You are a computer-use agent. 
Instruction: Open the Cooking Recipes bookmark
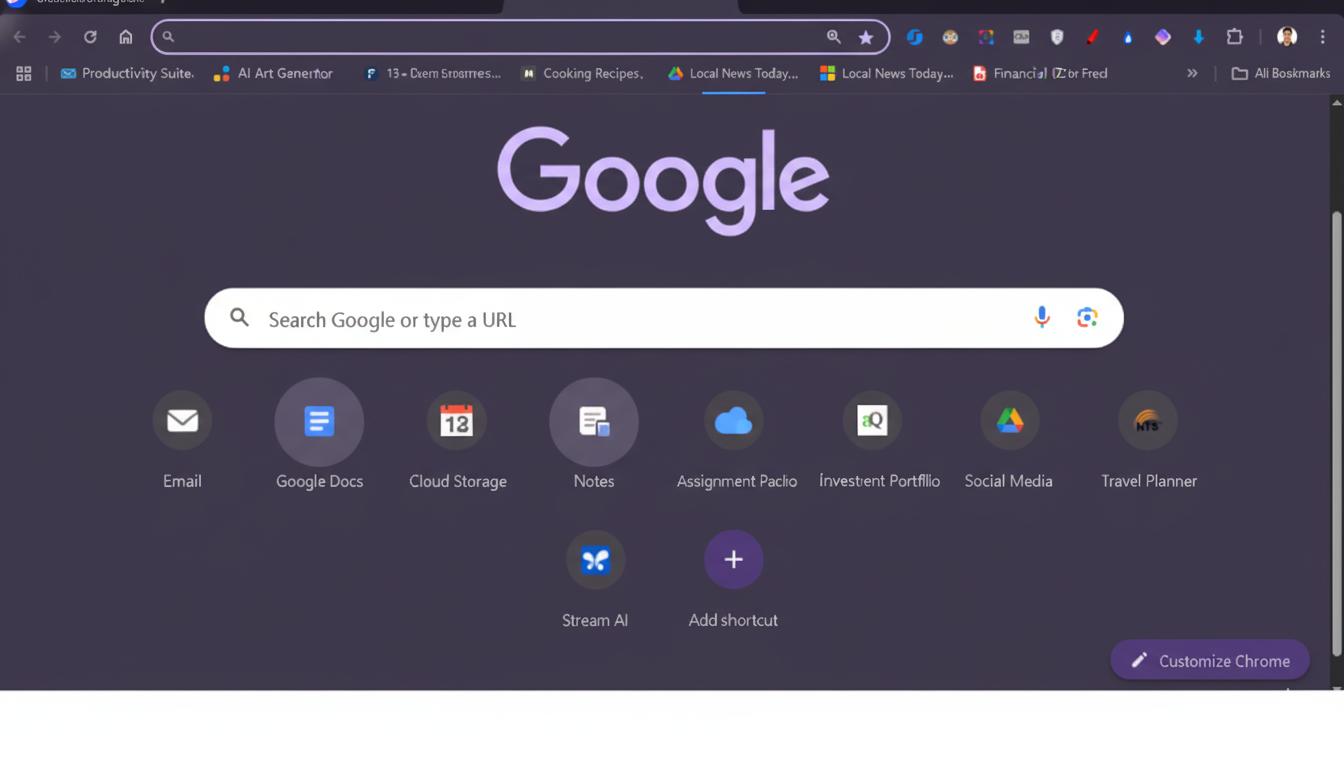(582, 73)
